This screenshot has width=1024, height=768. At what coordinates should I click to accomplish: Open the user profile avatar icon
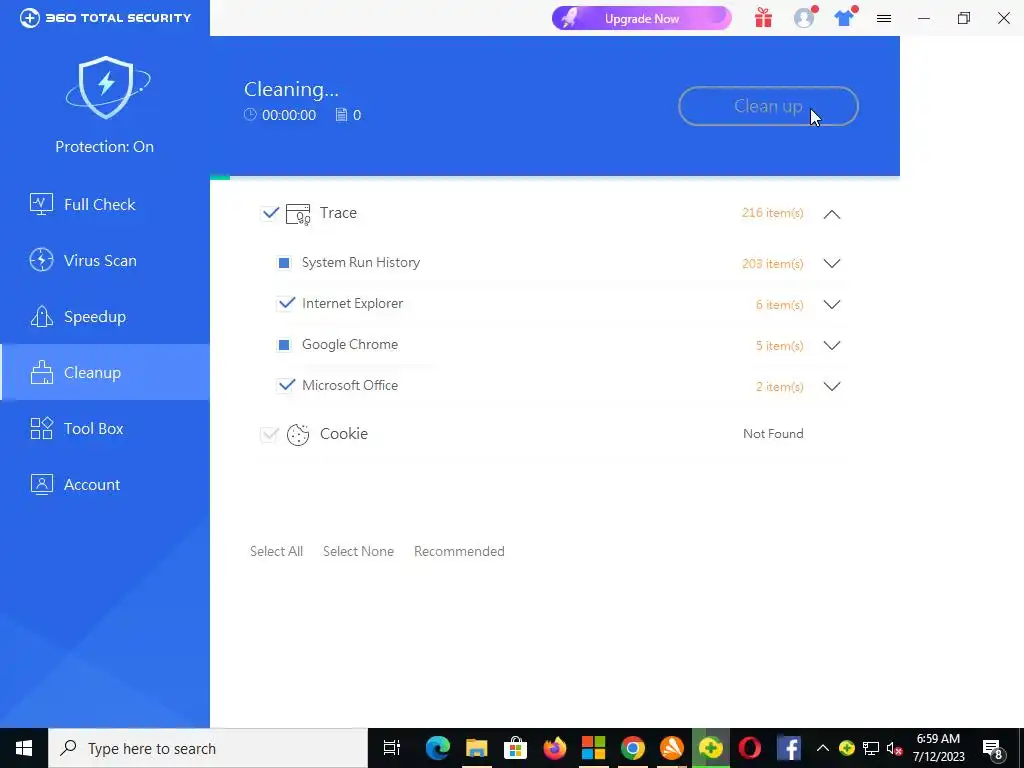tap(804, 18)
